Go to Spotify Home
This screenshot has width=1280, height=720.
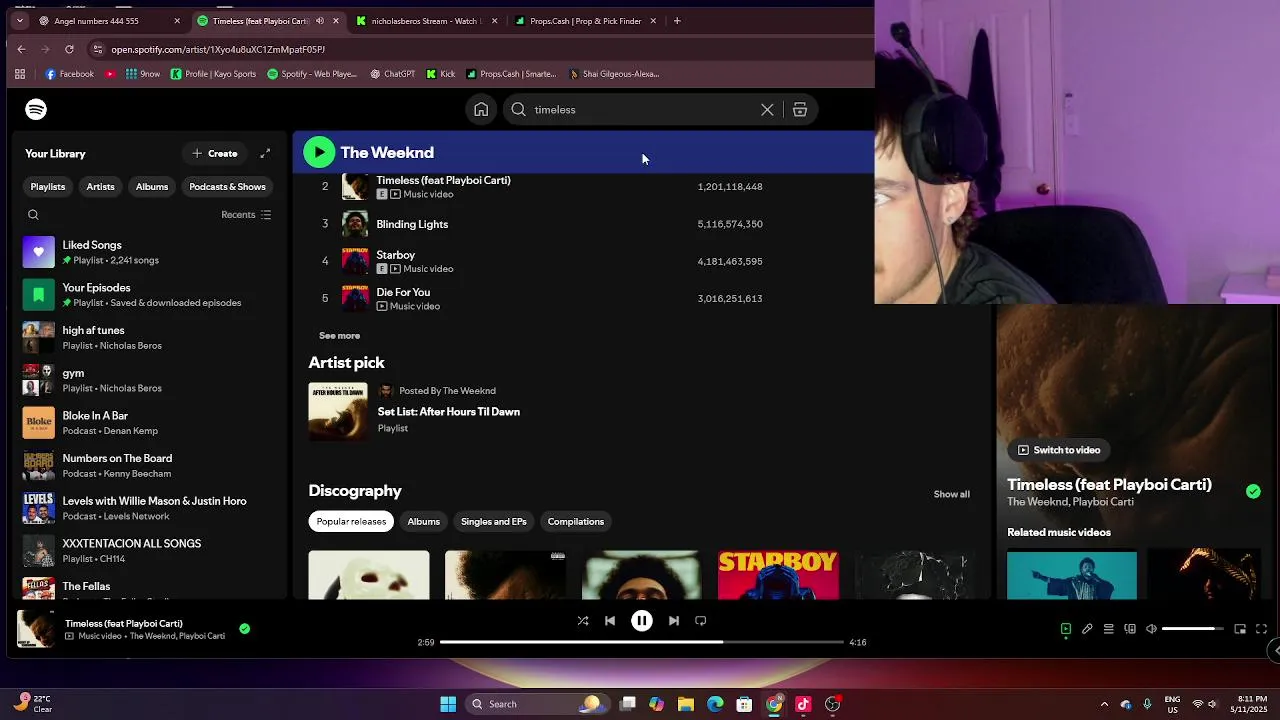481,110
